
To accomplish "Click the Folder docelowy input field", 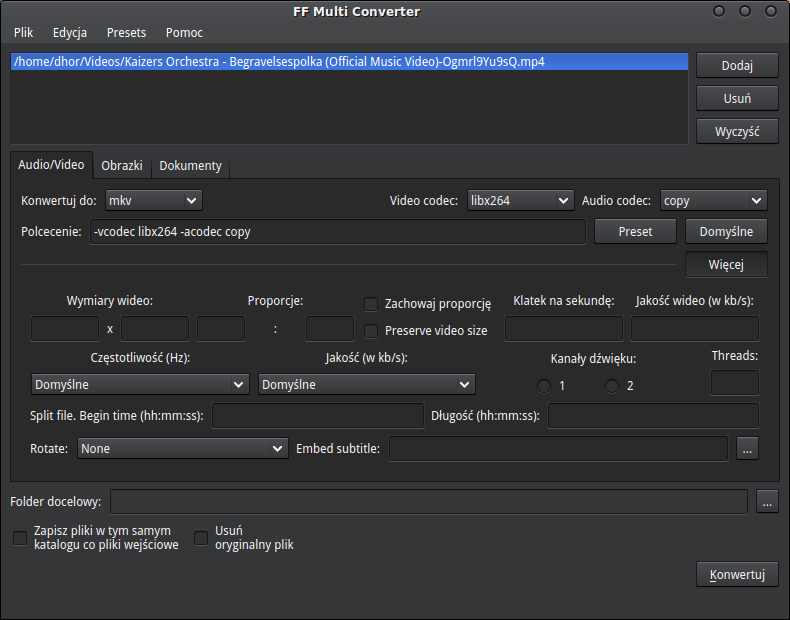I will pos(429,502).
